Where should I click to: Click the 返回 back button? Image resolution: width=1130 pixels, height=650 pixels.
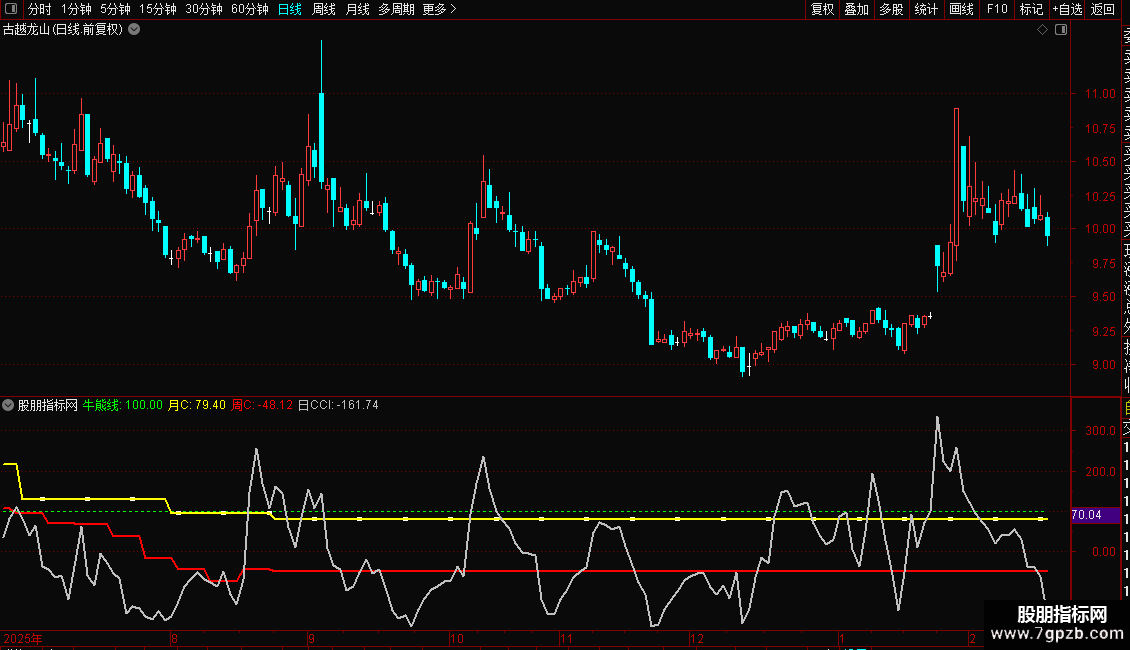pyautogui.click(x=1103, y=9)
